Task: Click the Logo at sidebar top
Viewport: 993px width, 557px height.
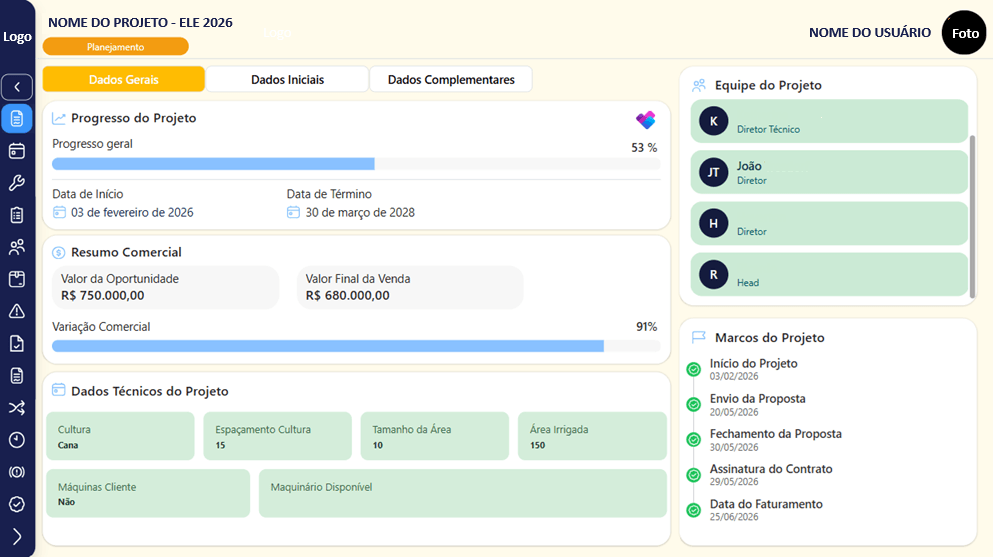Action: [x=17, y=37]
